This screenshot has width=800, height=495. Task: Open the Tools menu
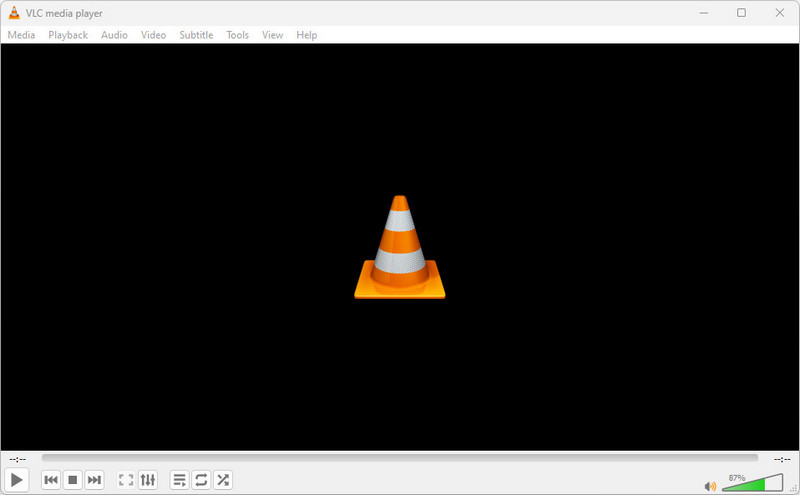[238, 35]
